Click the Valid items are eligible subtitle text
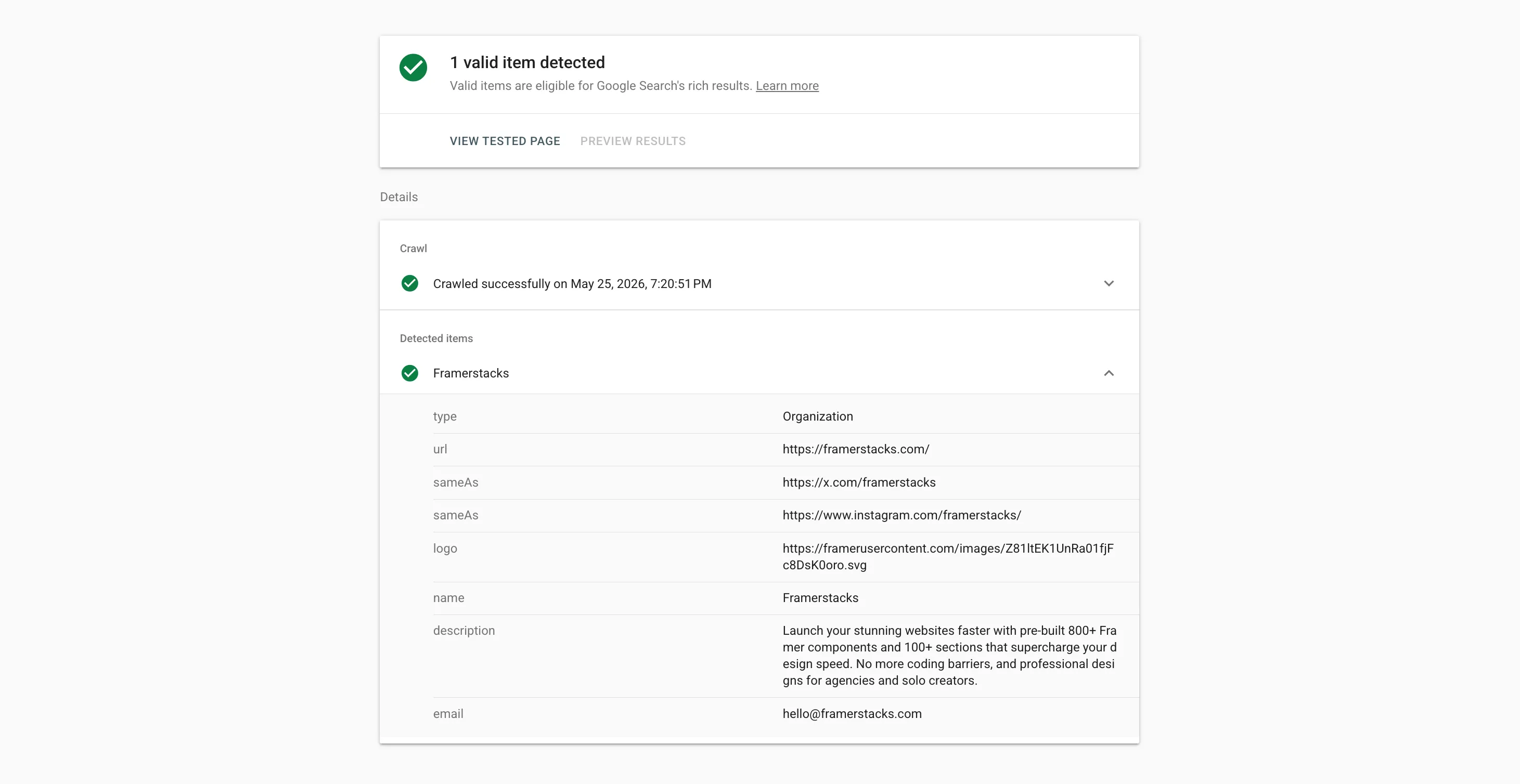The width and height of the screenshot is (1520, 784). pyautogui.click(x=601, y=86)
